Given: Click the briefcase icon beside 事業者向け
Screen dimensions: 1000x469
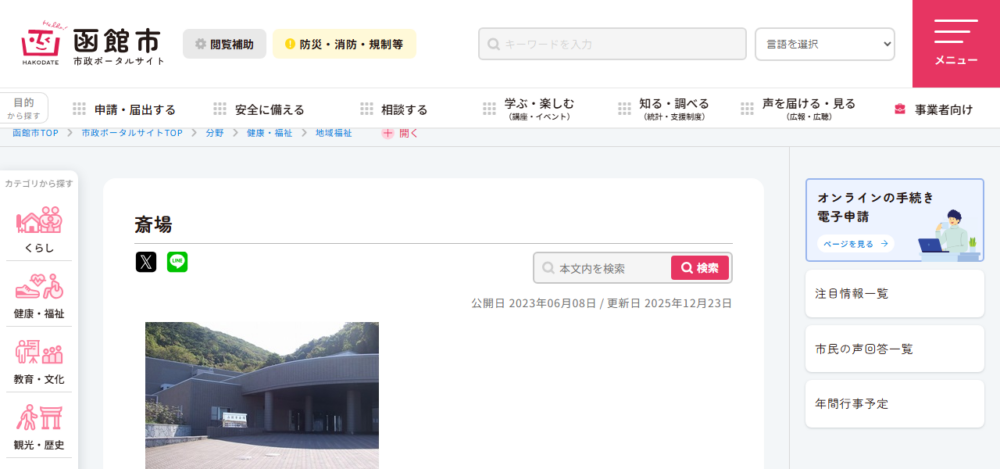Looking at the screenshot, I should 900,109.
